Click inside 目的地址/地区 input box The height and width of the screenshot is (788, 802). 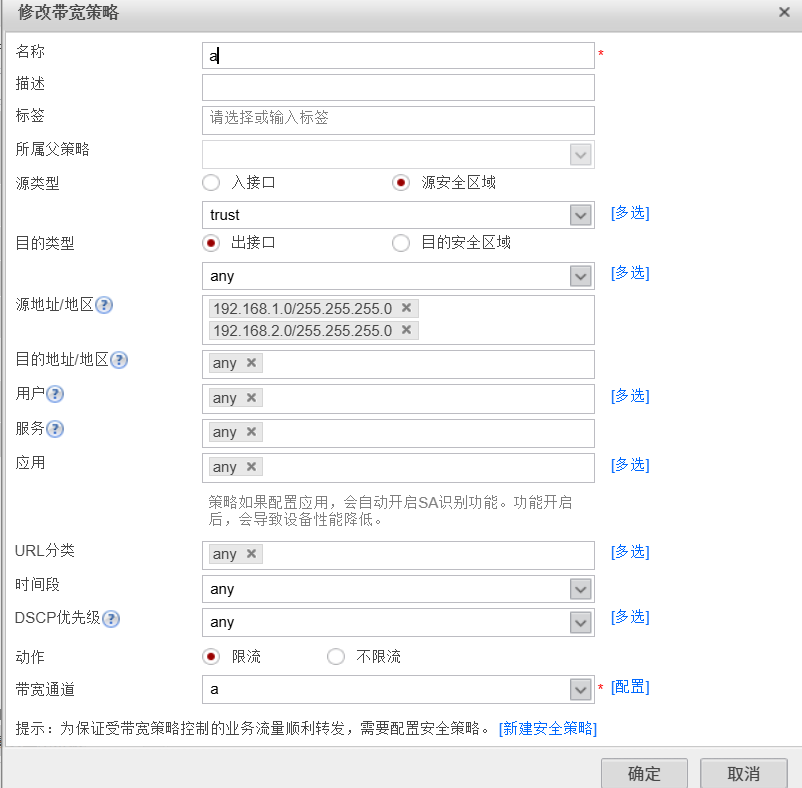(398, 364)
